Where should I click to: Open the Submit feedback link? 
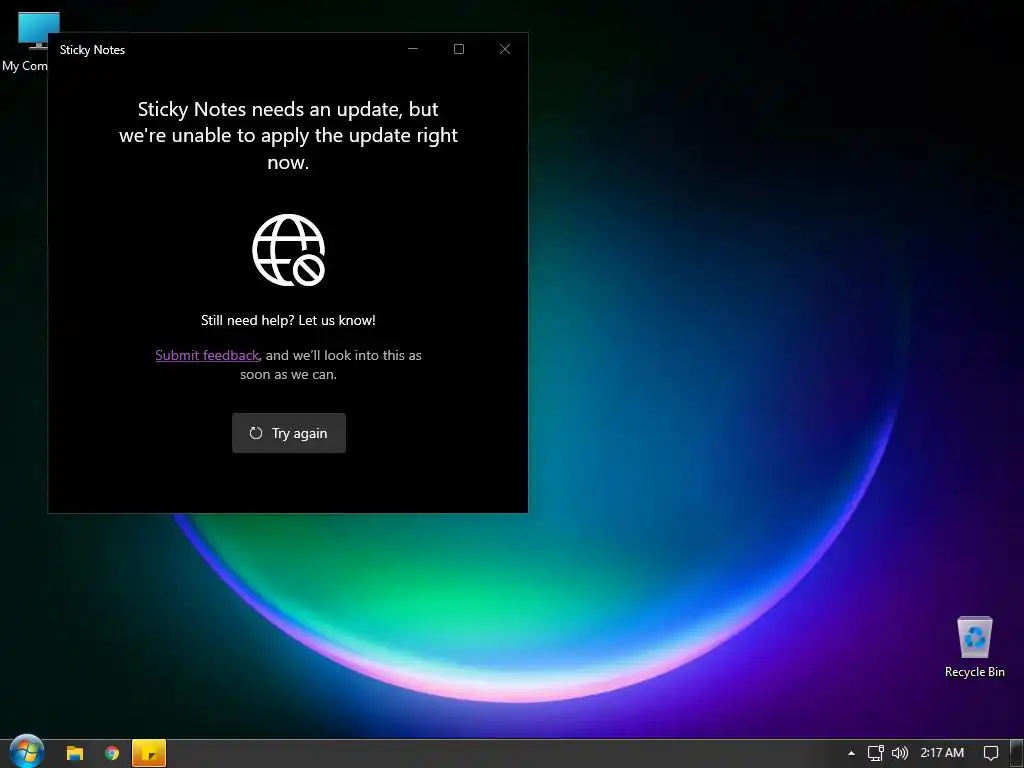click(207, 355)
